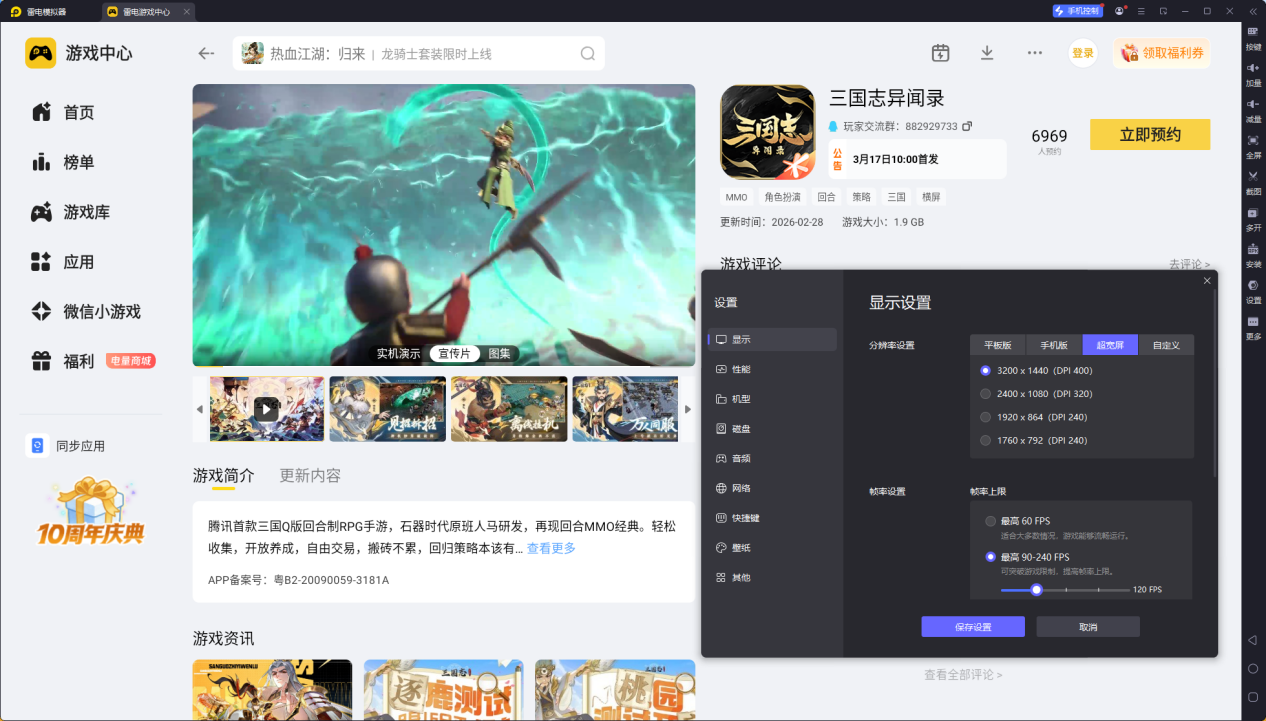Image resolution: width=1266 pixels, height=721 pixels.
Task: Copy player group number 882929733 with copy icon
Action: point(967,127)
